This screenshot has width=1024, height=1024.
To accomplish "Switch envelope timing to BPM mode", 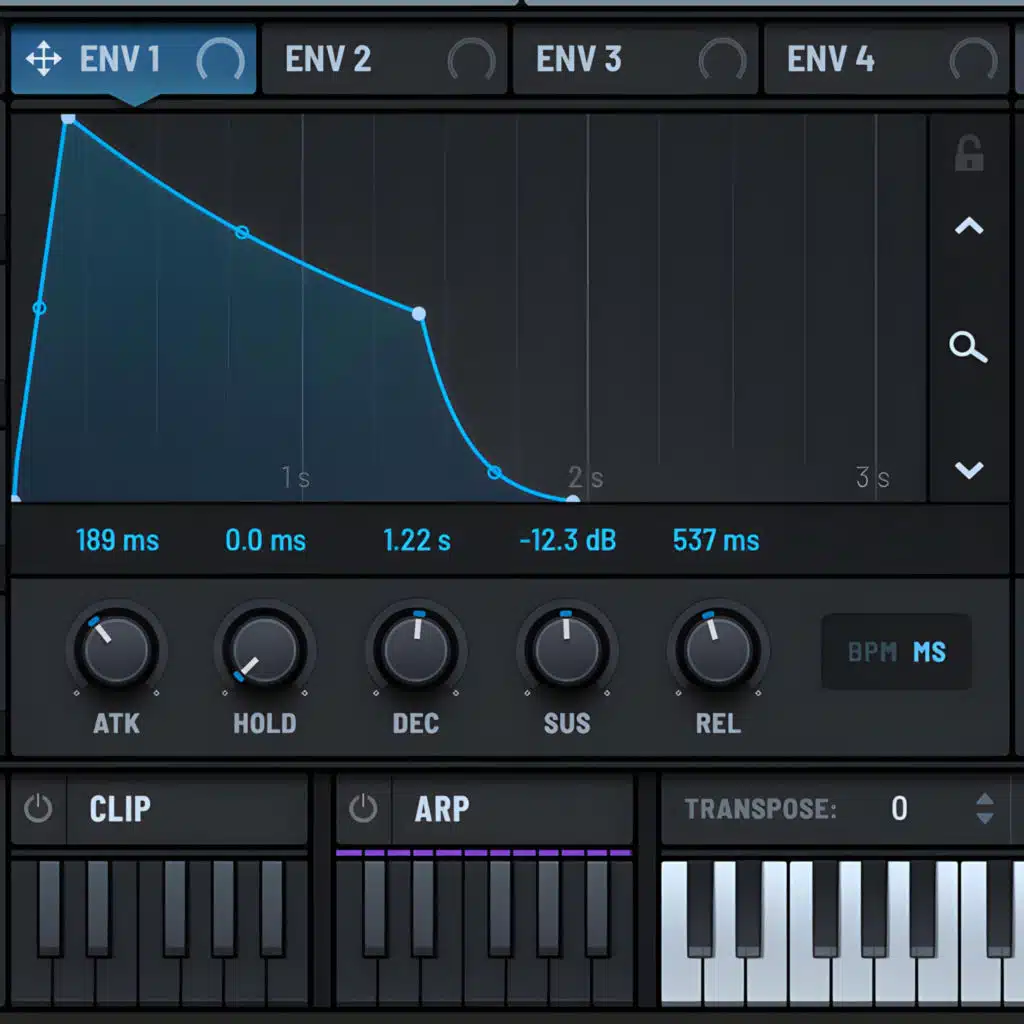I will (872, 653).
